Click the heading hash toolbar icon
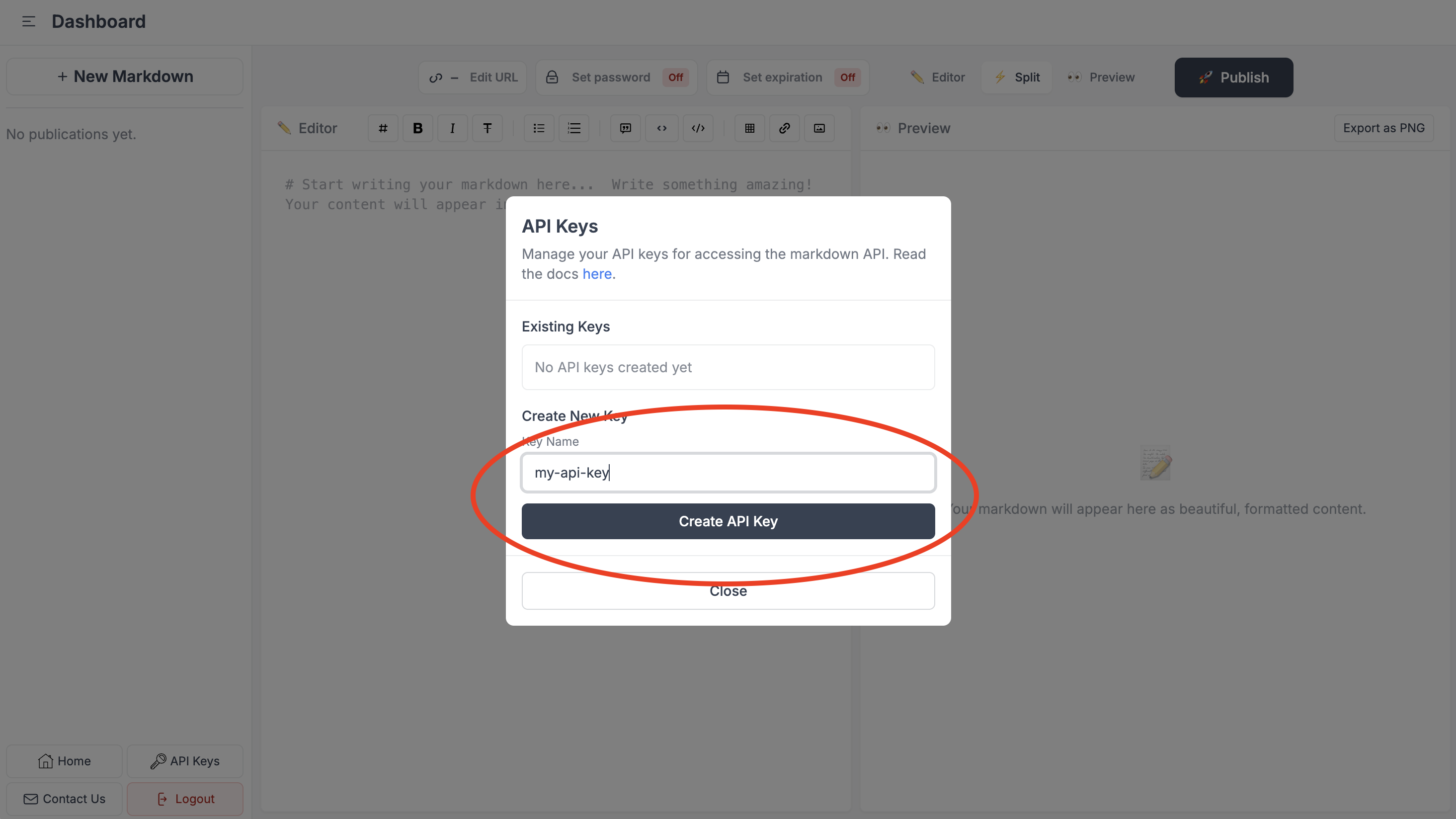1456x819 pixels. 383,128
